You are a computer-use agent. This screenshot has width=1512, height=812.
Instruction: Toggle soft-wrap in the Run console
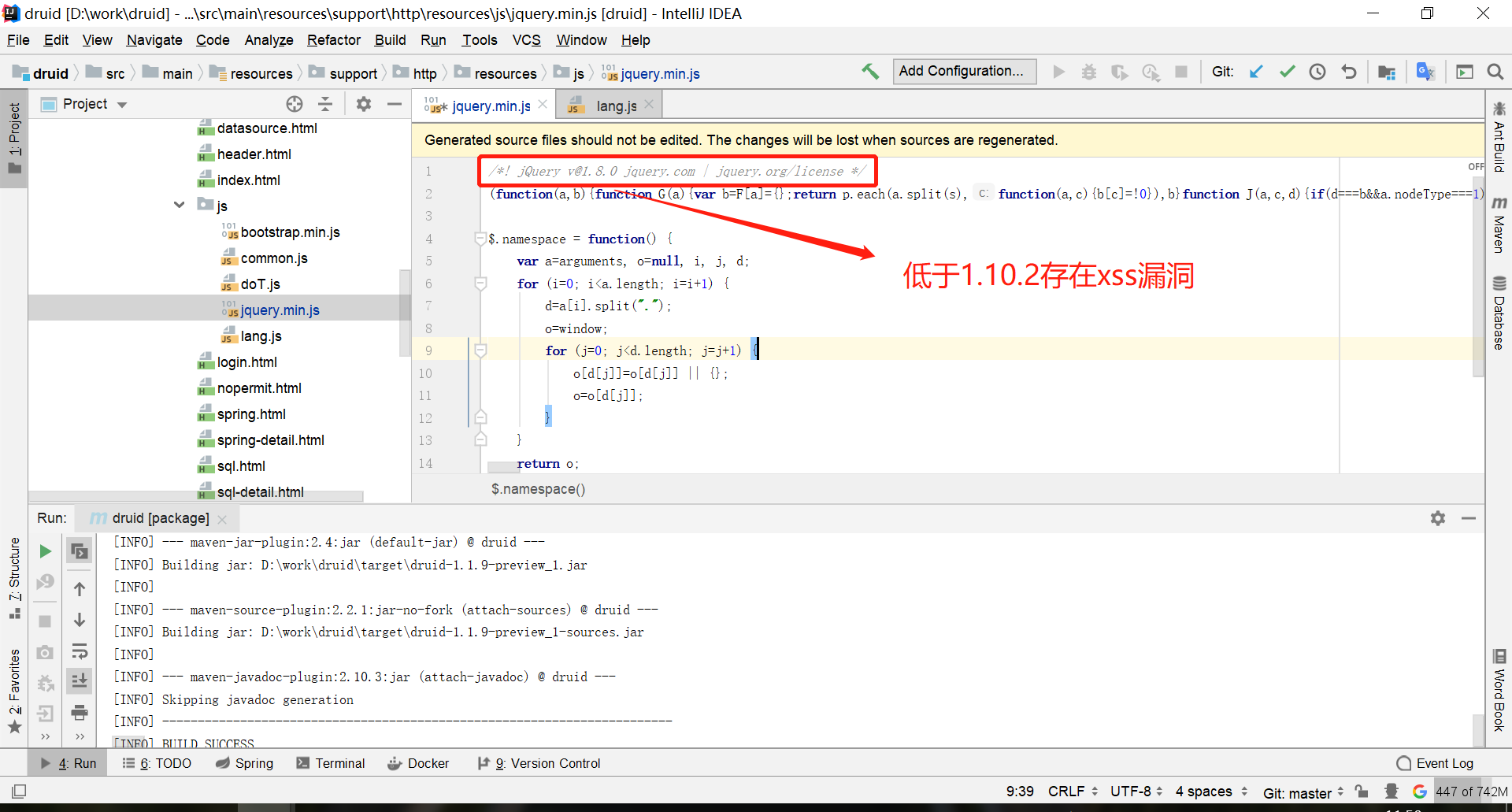click(x=80, y=651)
